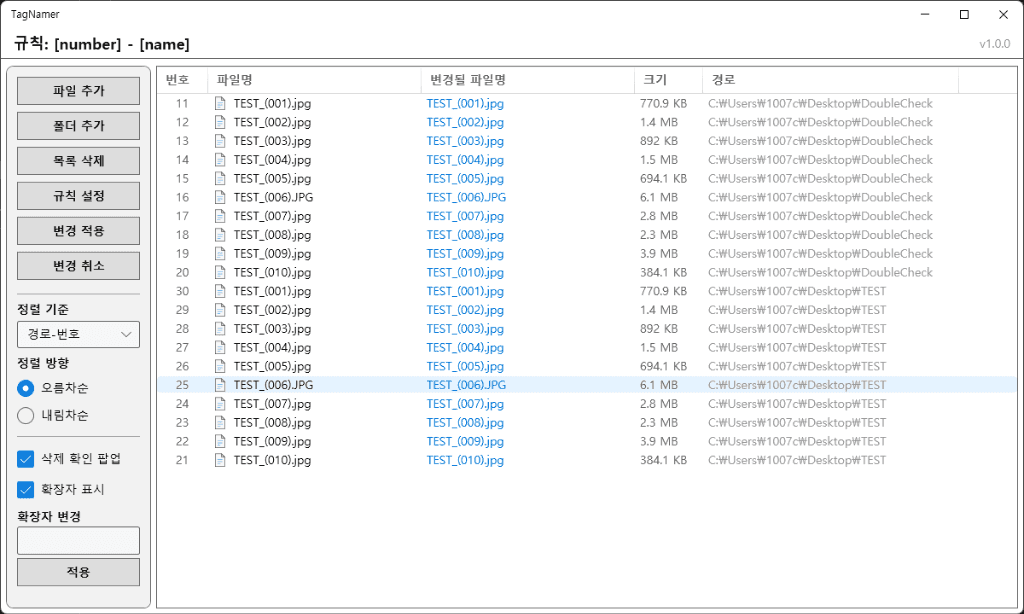Select 오름차순 ascending sort direction
This screenshot has height=614, width=1024.
click(26, 388)
